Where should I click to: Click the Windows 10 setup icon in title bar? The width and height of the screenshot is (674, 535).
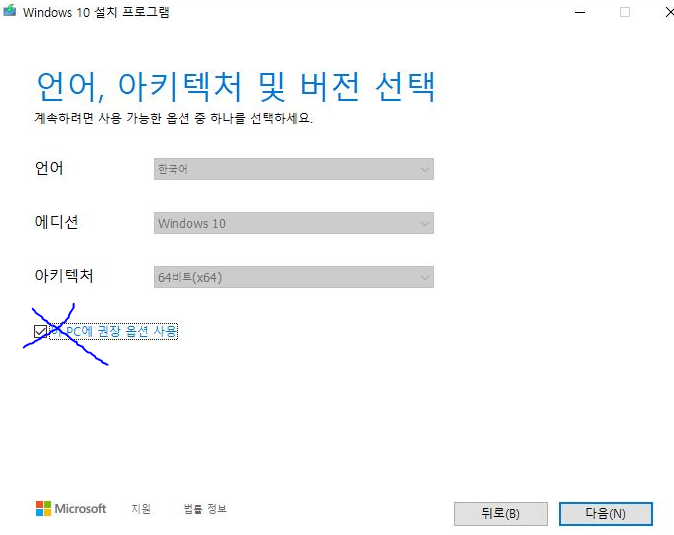click(9, 11)
